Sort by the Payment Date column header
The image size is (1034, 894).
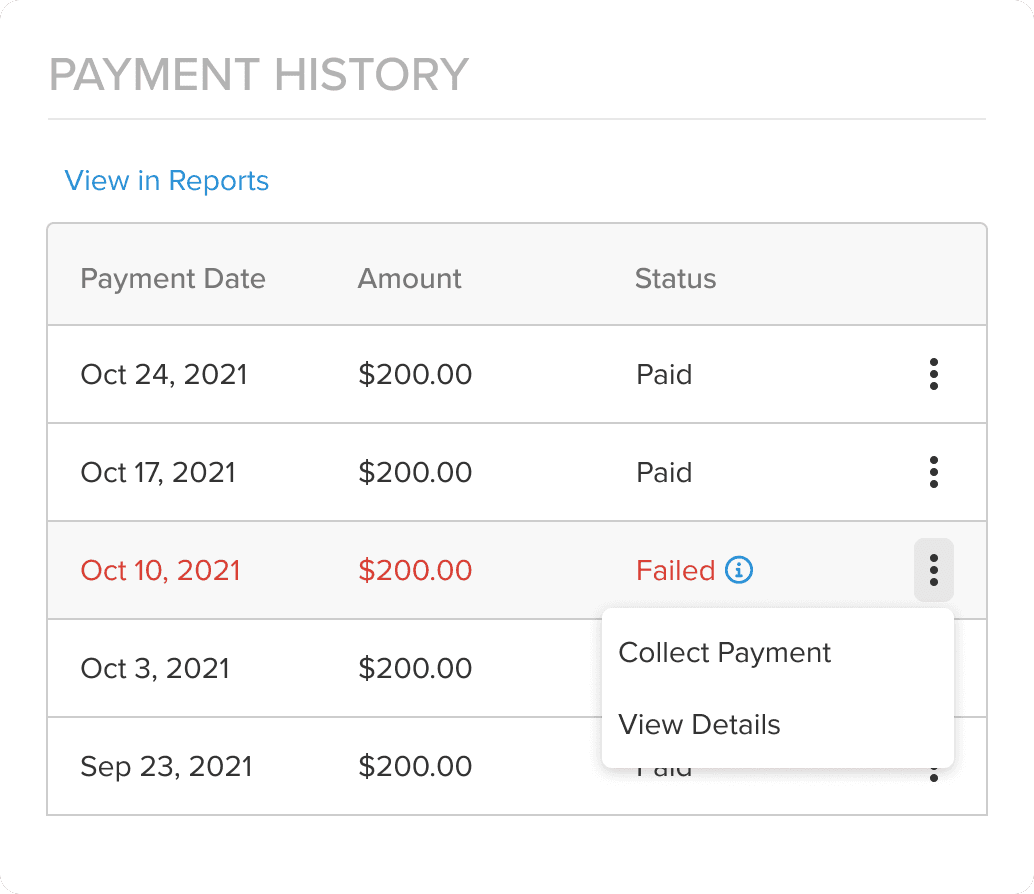click(173, 278)
